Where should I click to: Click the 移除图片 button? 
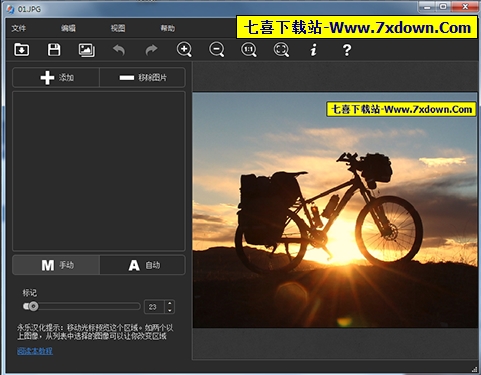pyautogui.click(x=142, y=77)
